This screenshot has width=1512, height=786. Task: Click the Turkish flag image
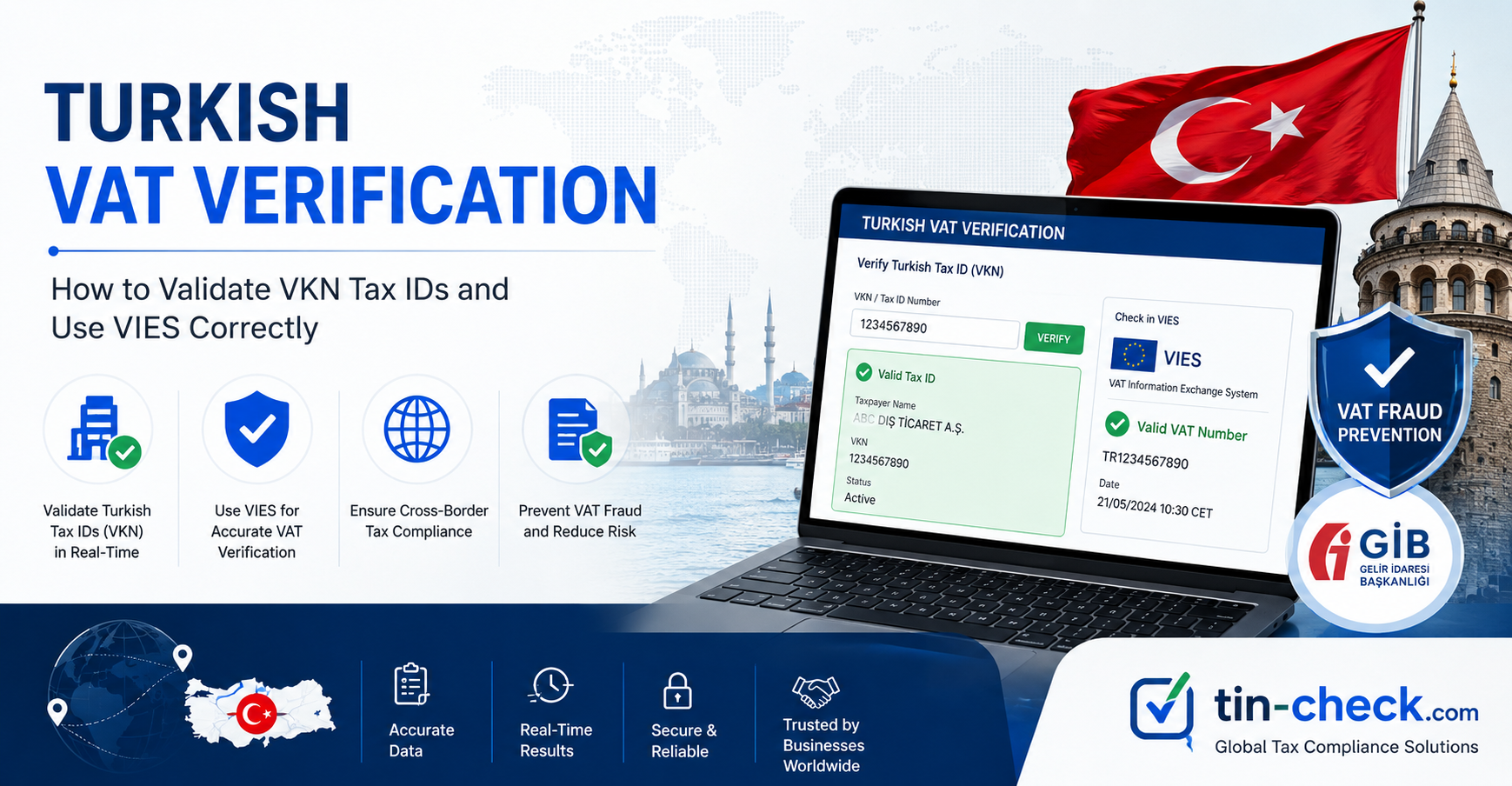(1239, 113)
